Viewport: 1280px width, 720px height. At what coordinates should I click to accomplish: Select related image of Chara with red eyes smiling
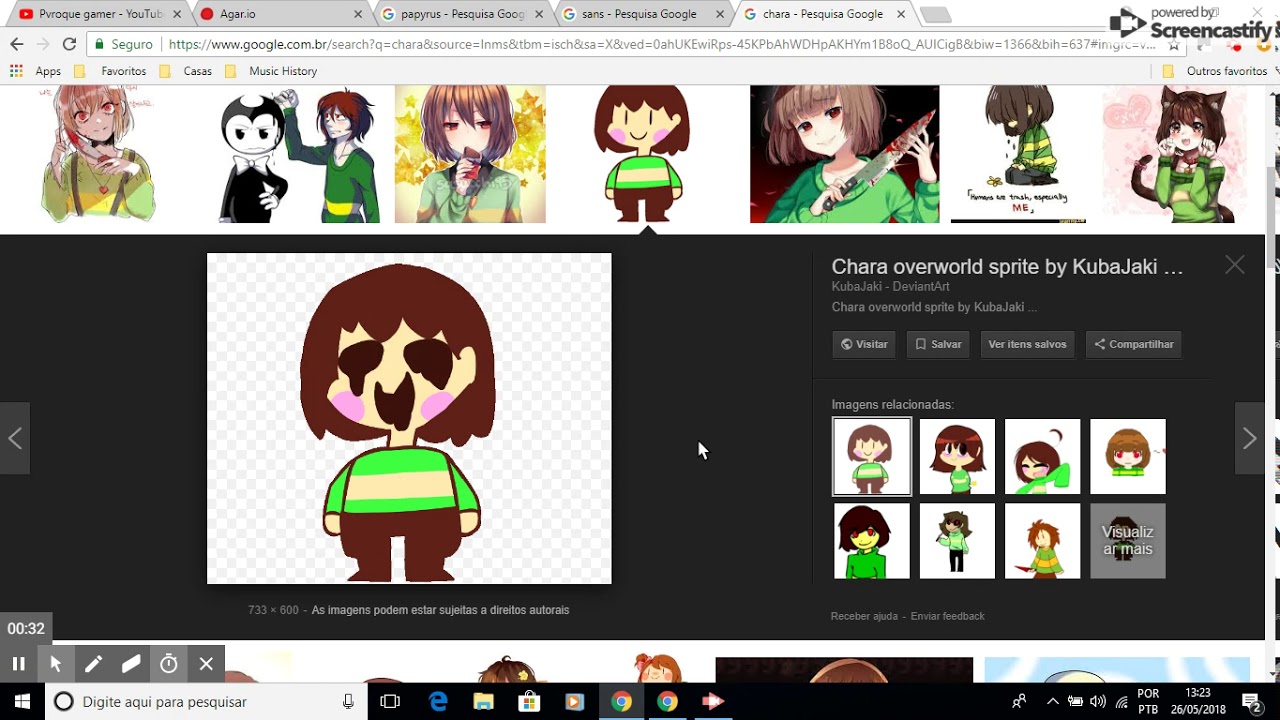957,456
